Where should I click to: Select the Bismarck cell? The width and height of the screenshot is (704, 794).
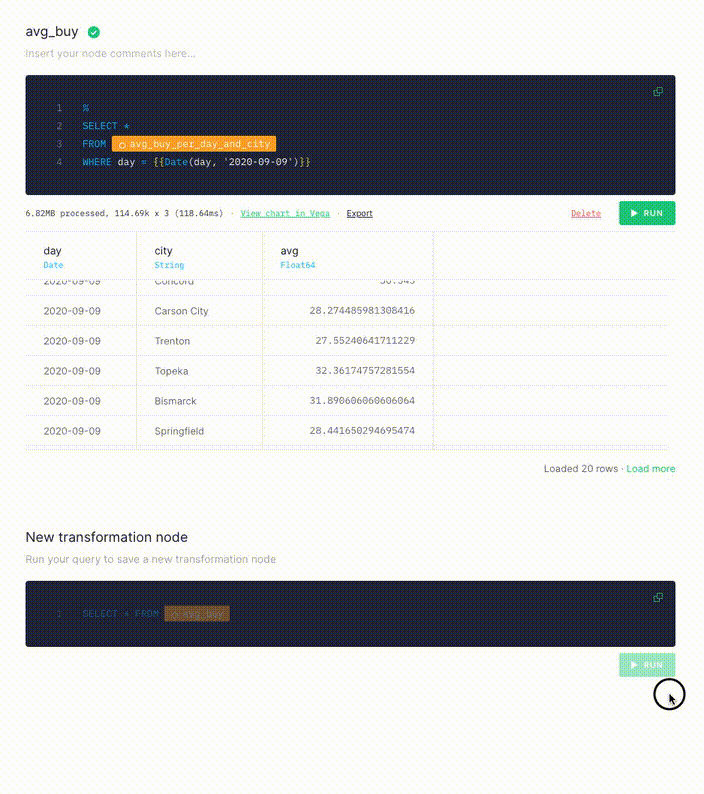(x=175, y=401)
